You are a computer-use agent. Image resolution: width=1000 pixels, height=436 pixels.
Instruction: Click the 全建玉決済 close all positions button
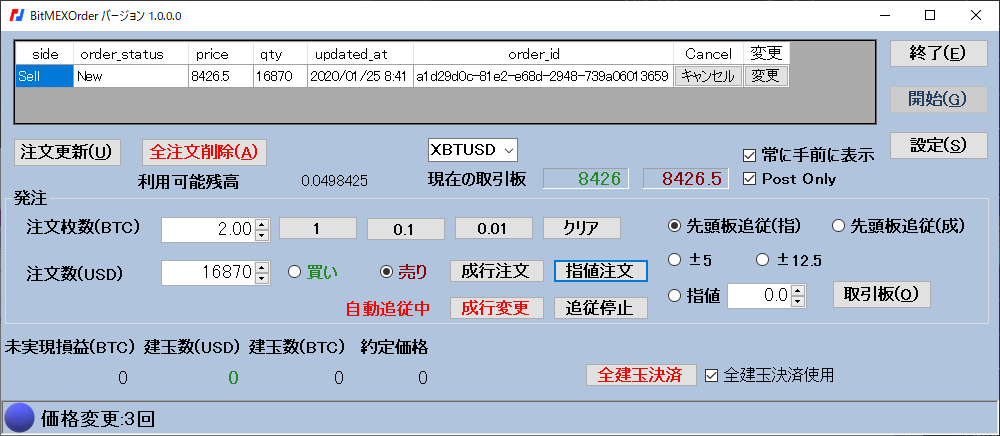642,374
